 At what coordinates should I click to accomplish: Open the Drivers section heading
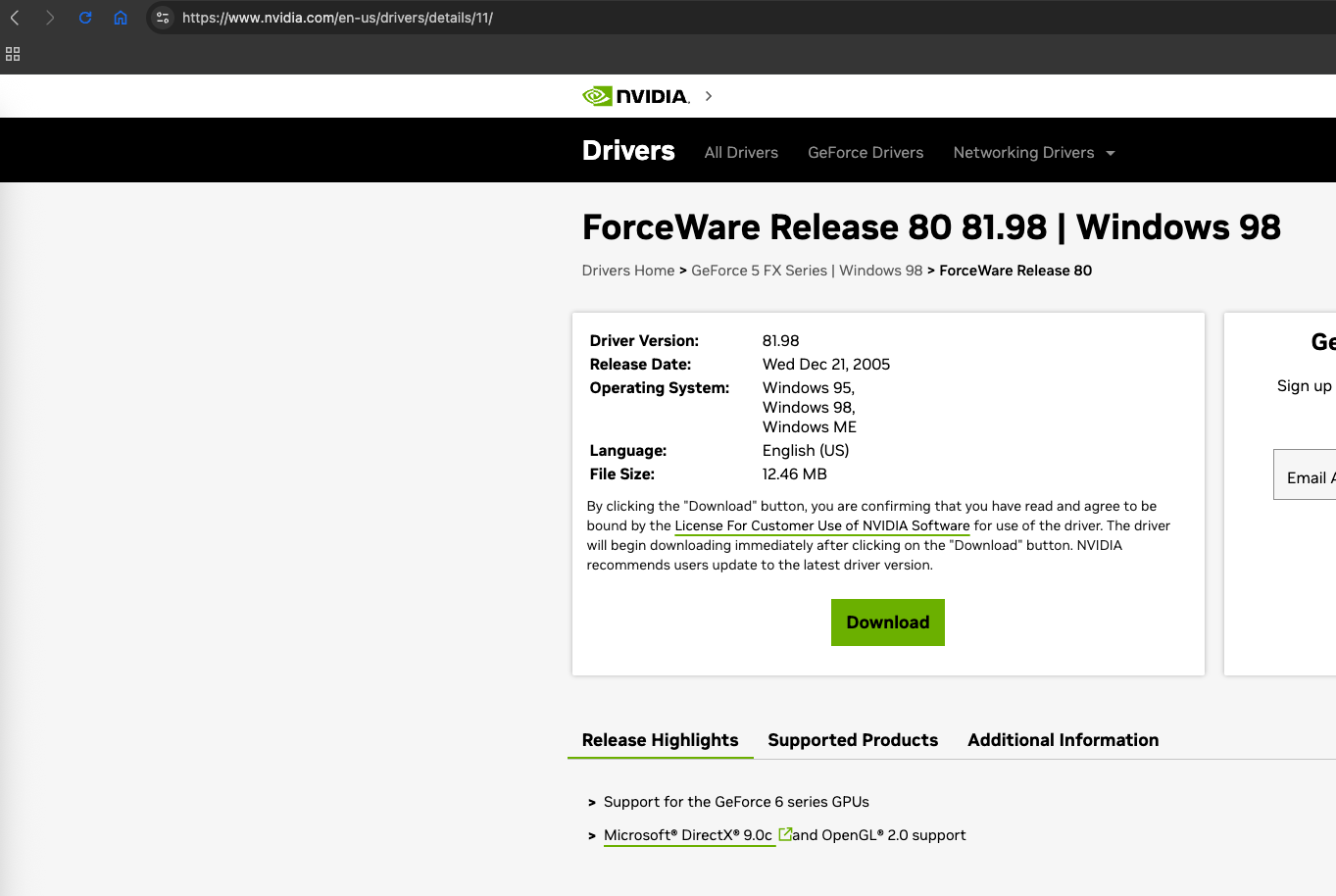628,151
